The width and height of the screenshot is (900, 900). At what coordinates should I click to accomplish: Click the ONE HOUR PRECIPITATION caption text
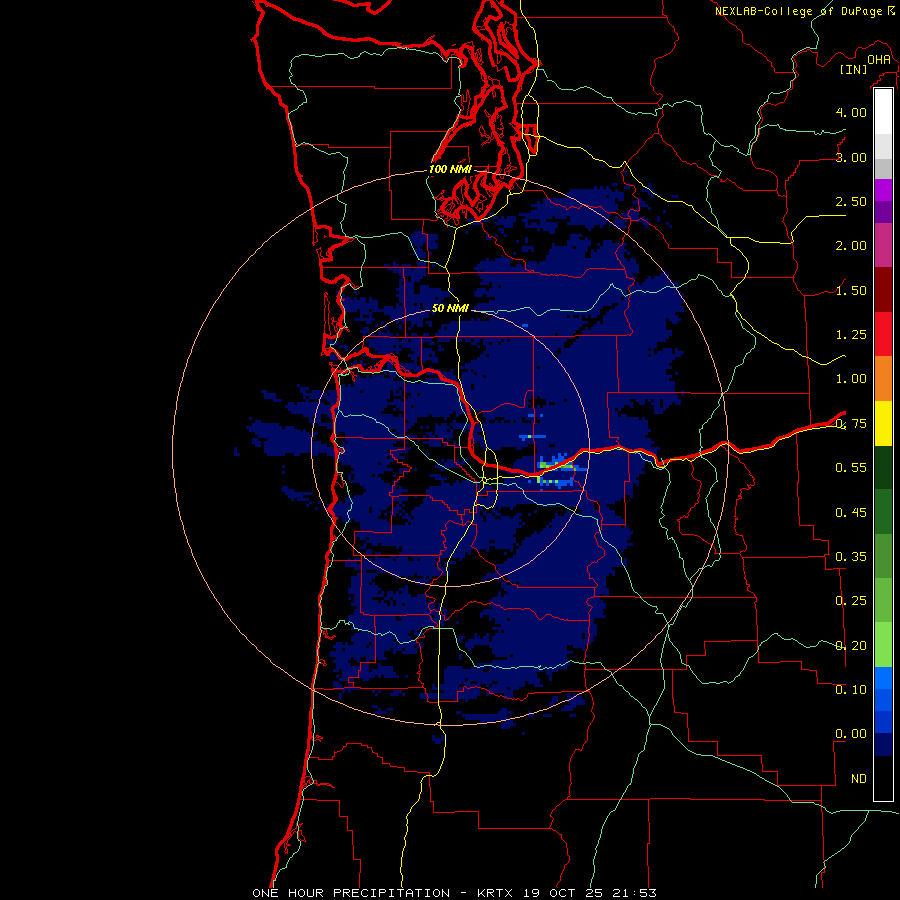351,893
